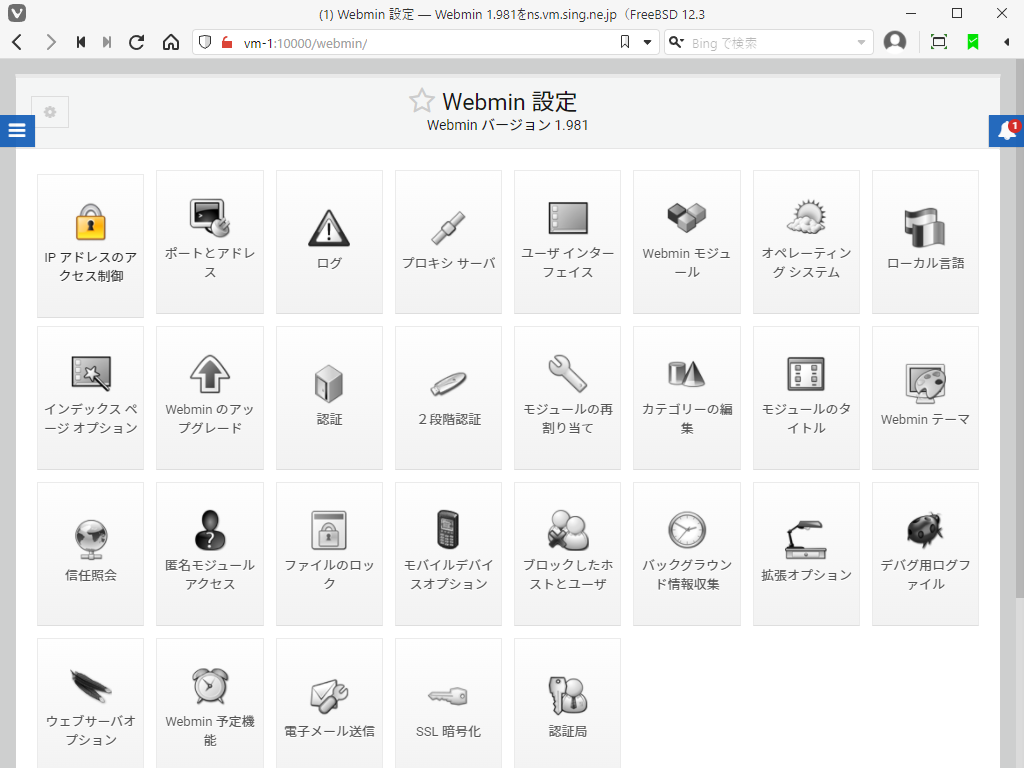Open the ログ settings icon
Viewport: 1024px width, 768px height.
pos(329,242)
